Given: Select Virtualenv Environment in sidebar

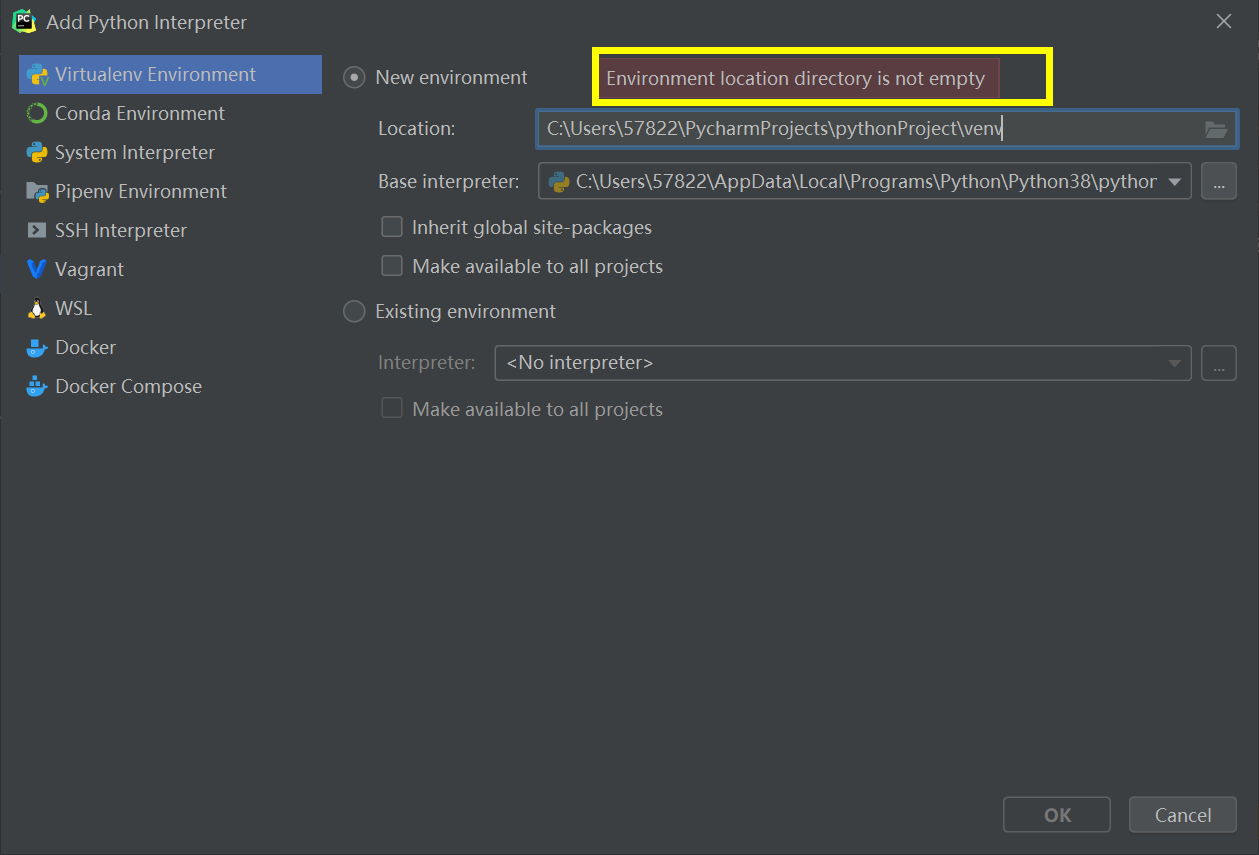Looking at the screenshot, I should click(x=170, y=75).
